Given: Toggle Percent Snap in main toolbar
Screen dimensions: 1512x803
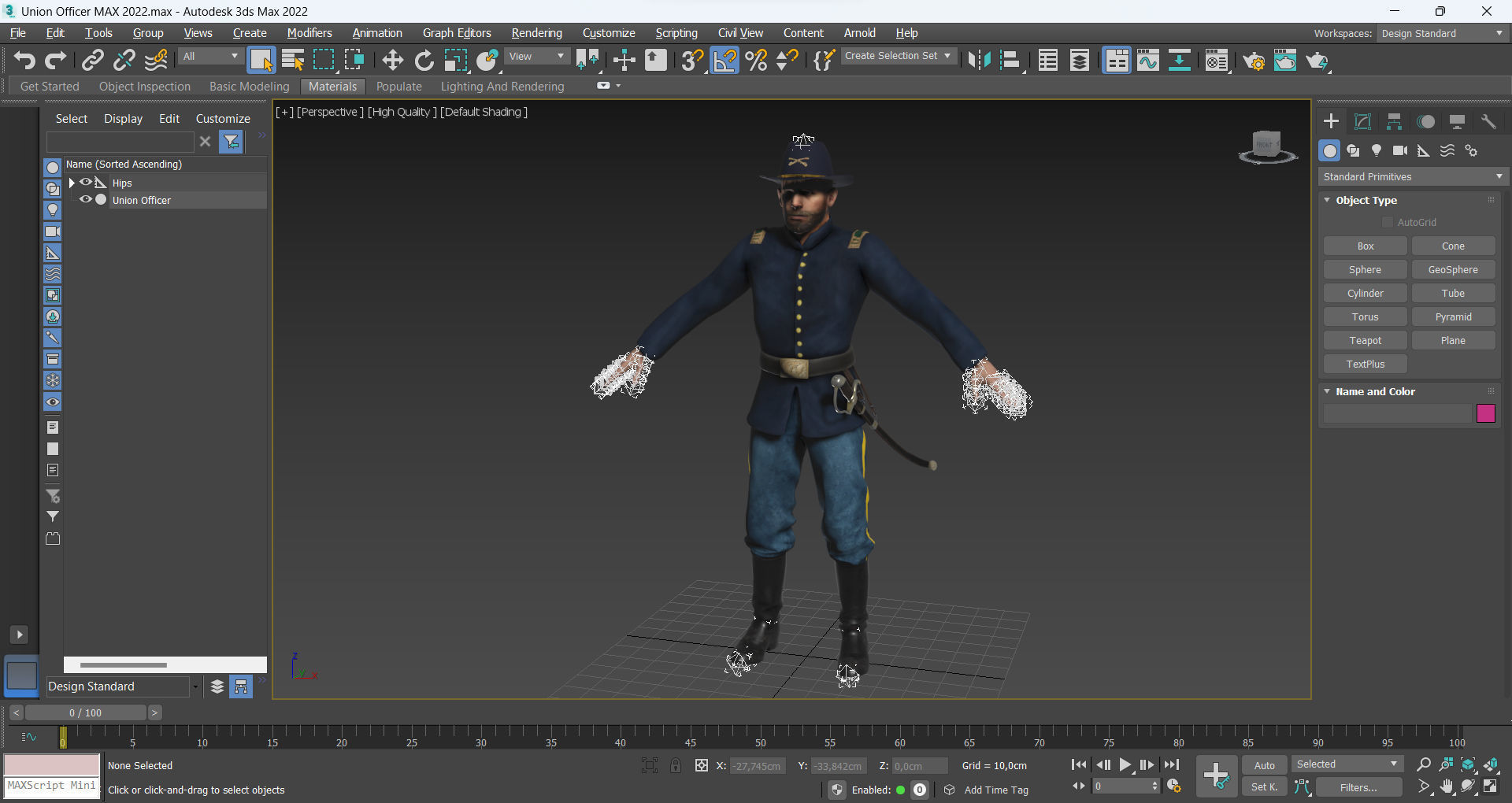Looking at the screenshot, I should click(756, 60).
